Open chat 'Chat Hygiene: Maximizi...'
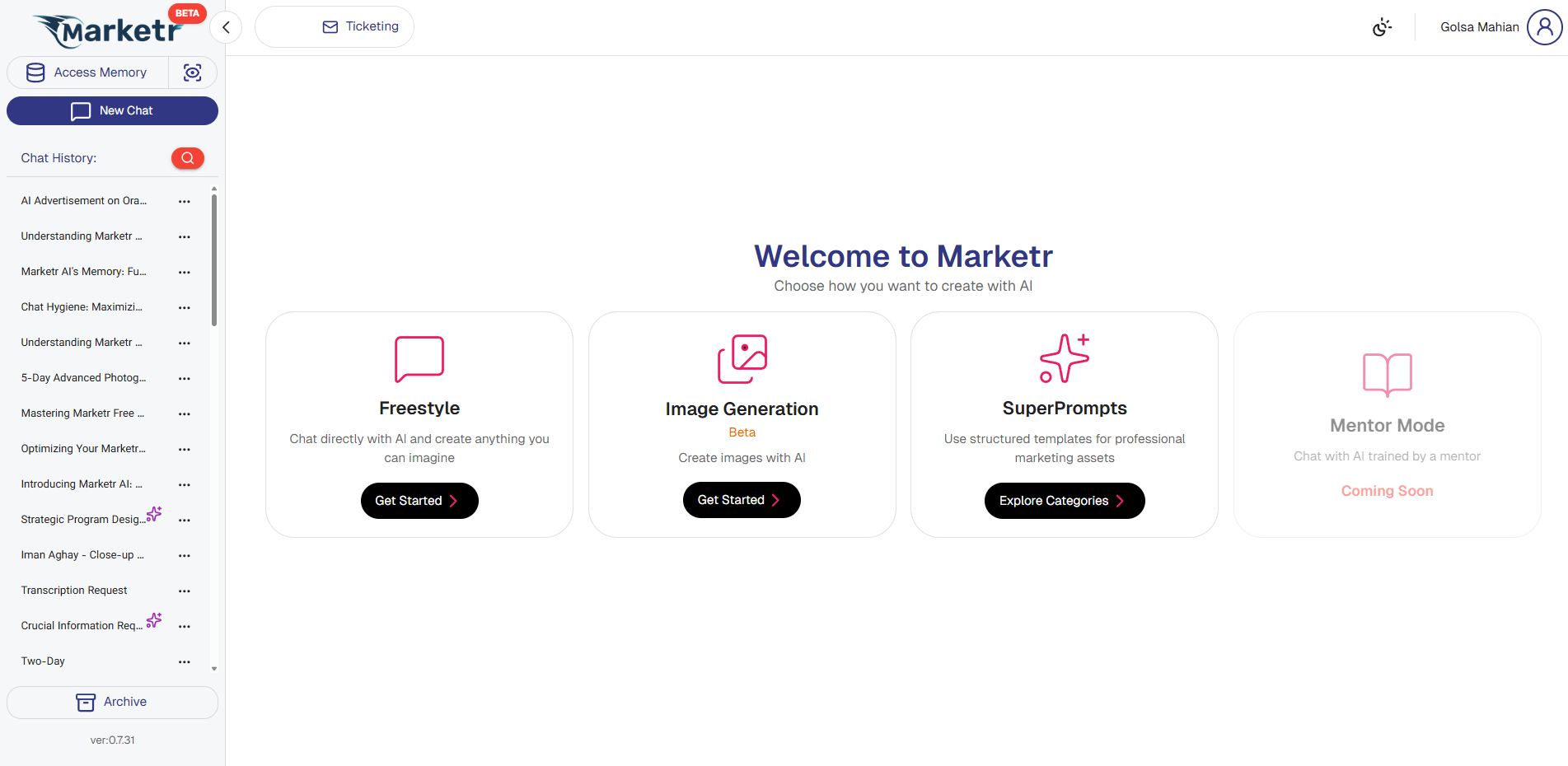1568x766 pixels. point(82,307)
